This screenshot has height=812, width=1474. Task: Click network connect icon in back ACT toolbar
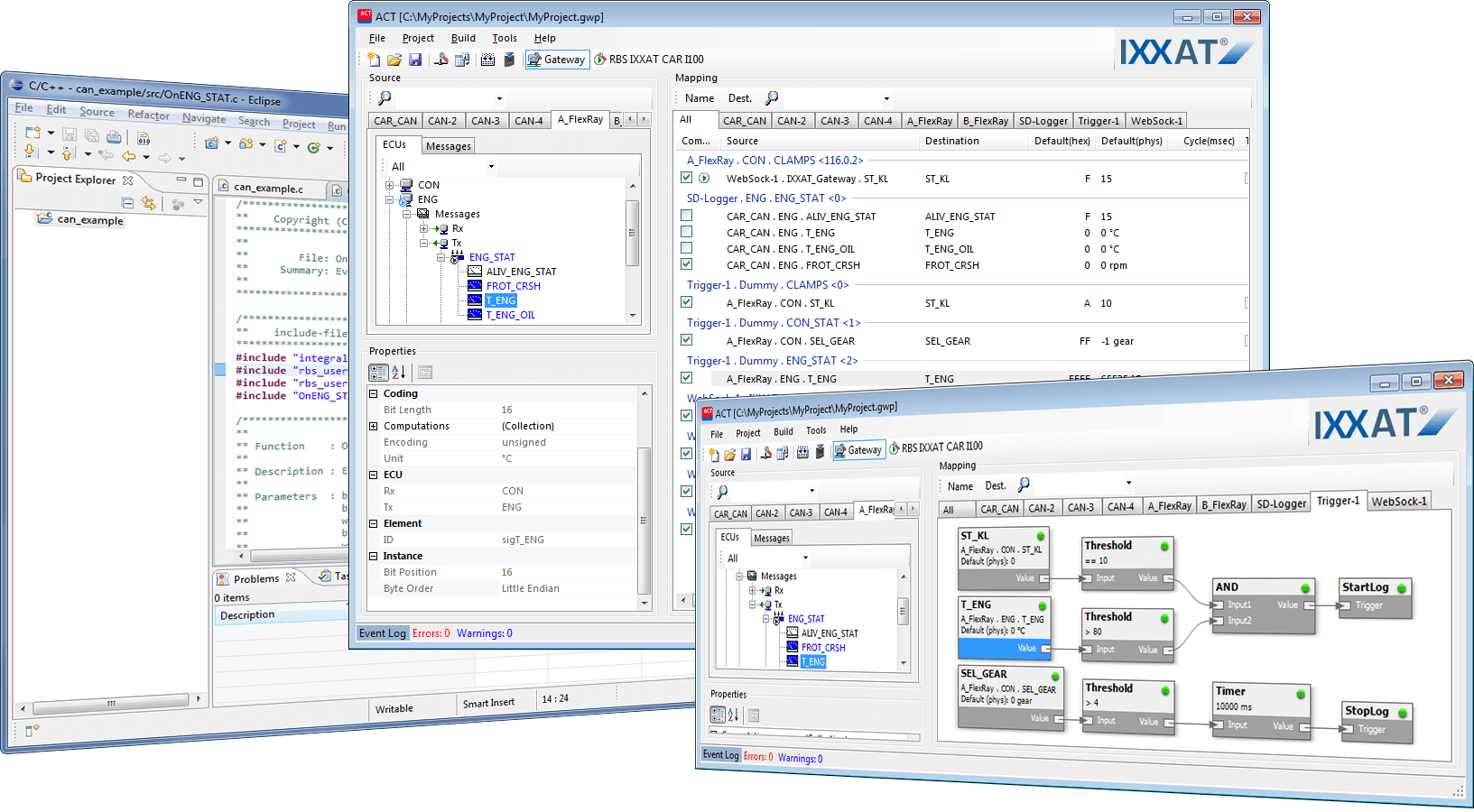click(441, 60)
